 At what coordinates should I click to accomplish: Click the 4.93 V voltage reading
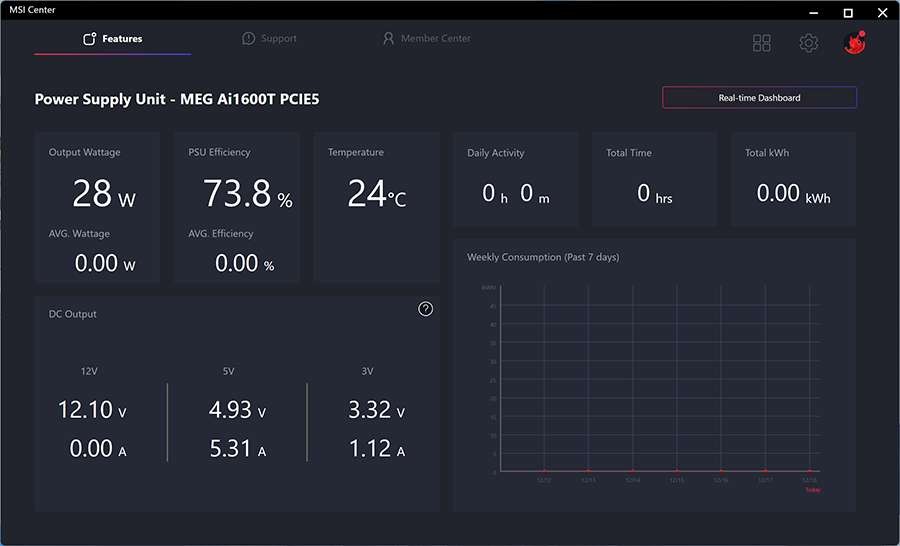[x=237, y=410]
